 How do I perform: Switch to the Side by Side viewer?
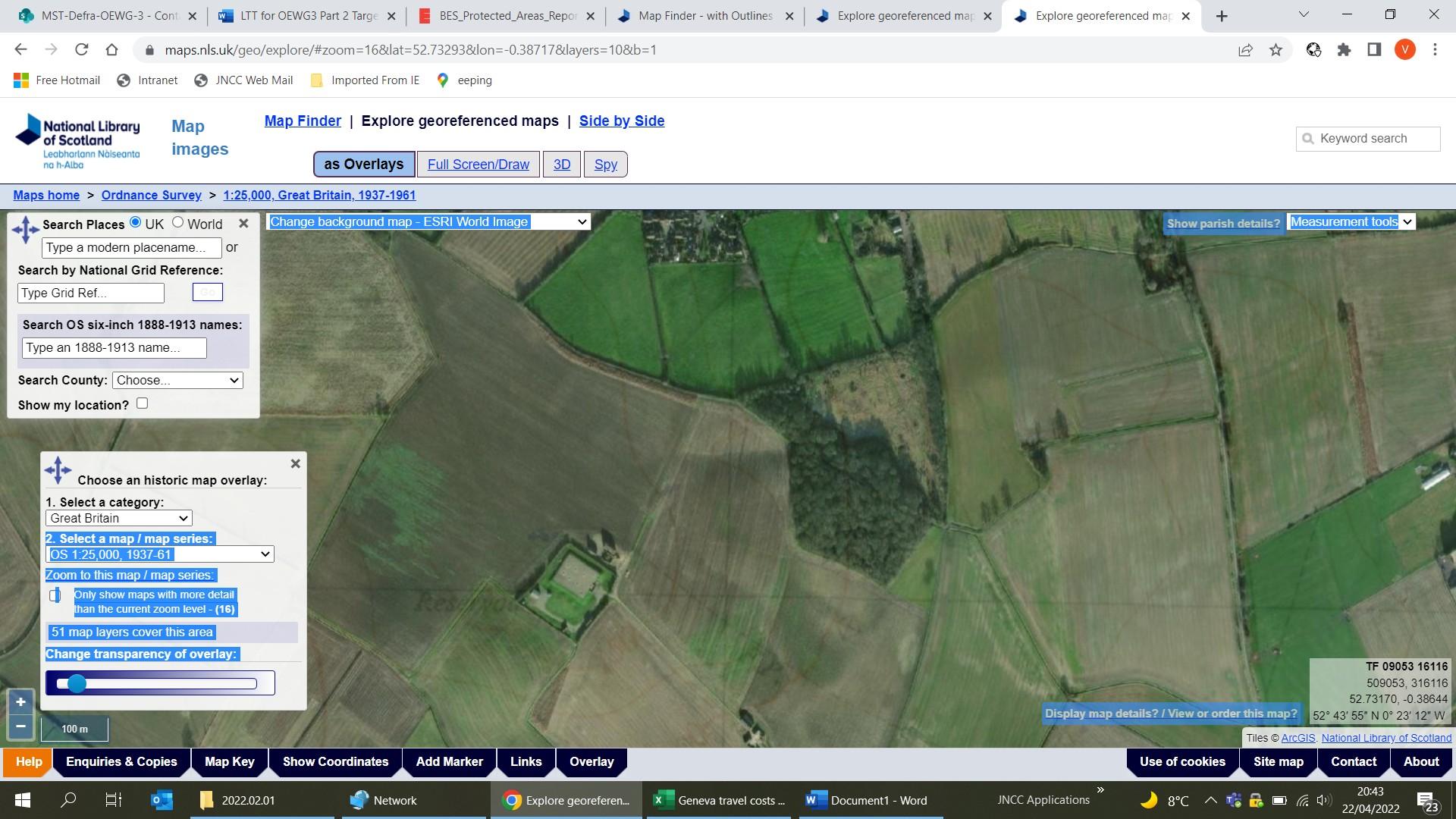tap(621, 121)
